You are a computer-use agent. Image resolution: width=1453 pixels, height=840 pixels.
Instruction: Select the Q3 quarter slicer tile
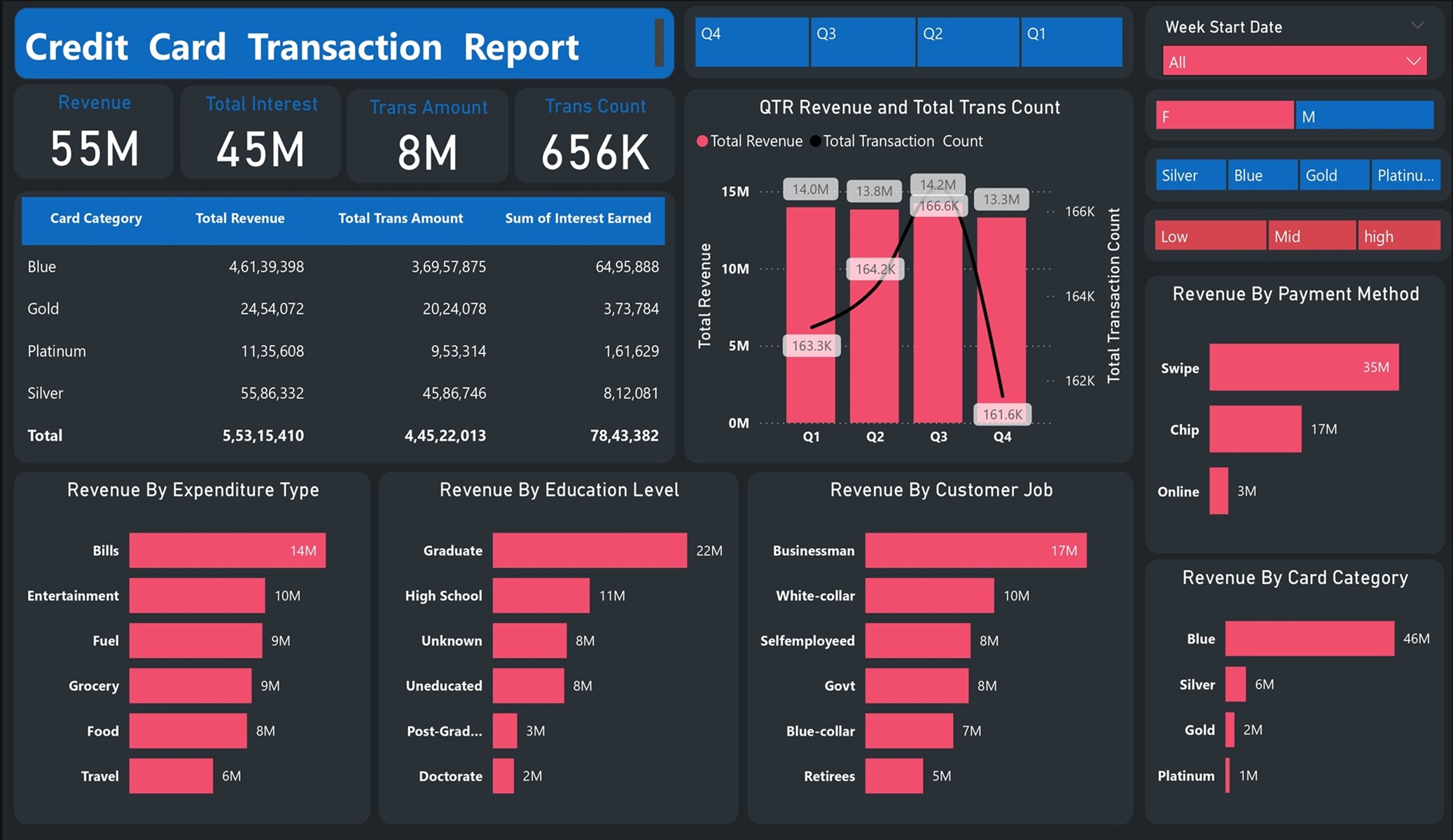click(863, 42)
